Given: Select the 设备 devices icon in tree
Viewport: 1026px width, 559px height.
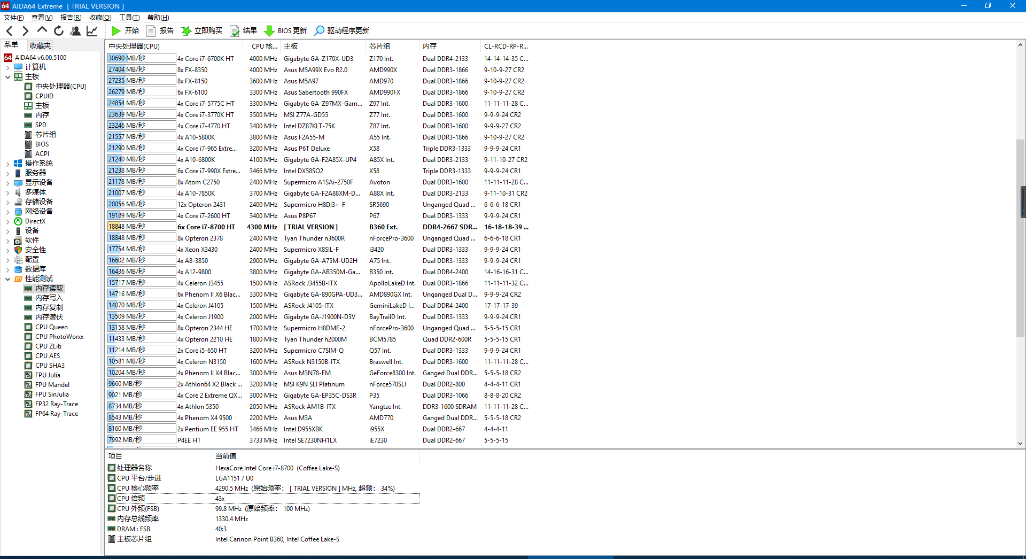Looking at the screenshot, I should click(18, 230).
